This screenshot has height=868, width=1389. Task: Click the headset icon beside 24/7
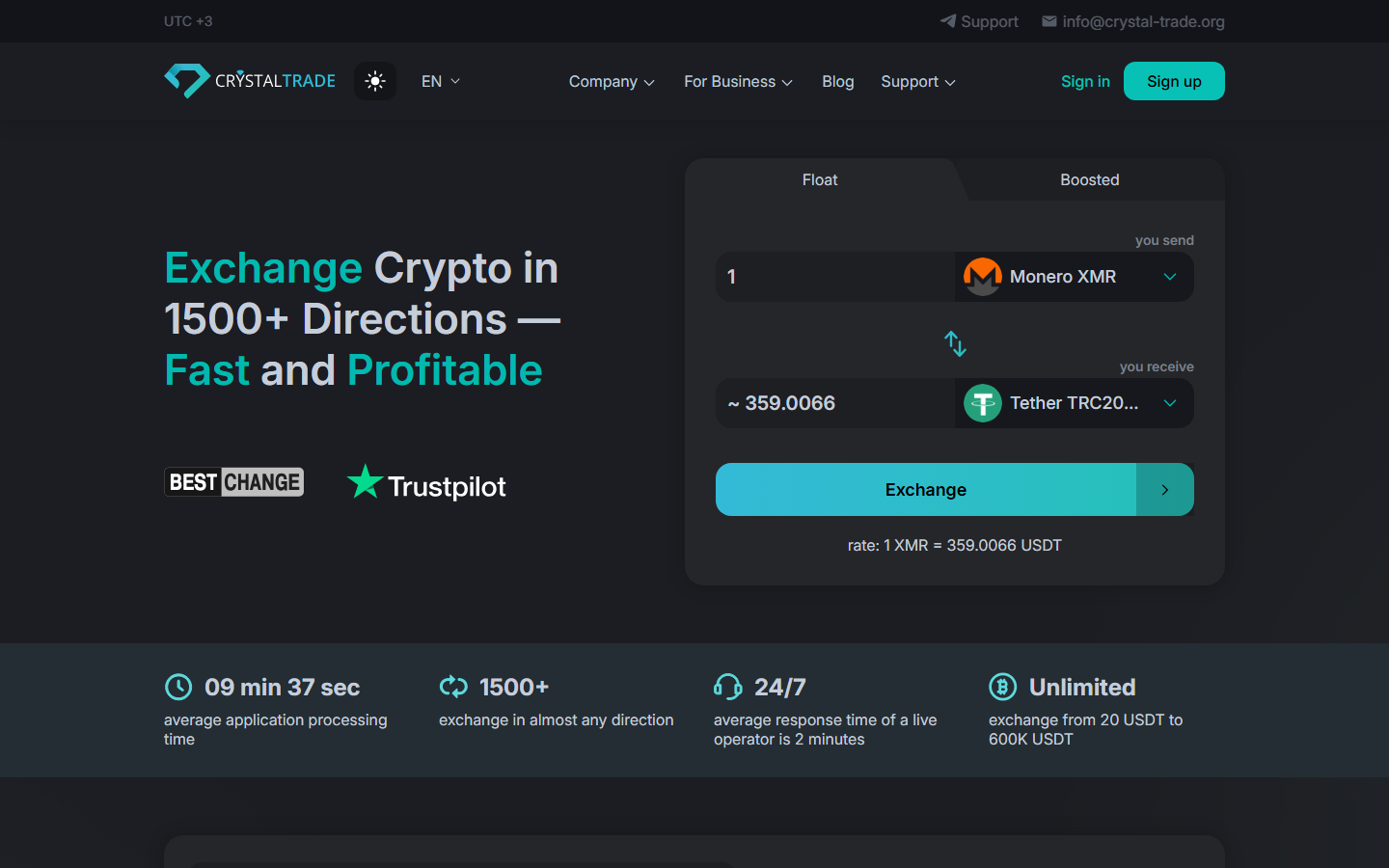point(728,687)
